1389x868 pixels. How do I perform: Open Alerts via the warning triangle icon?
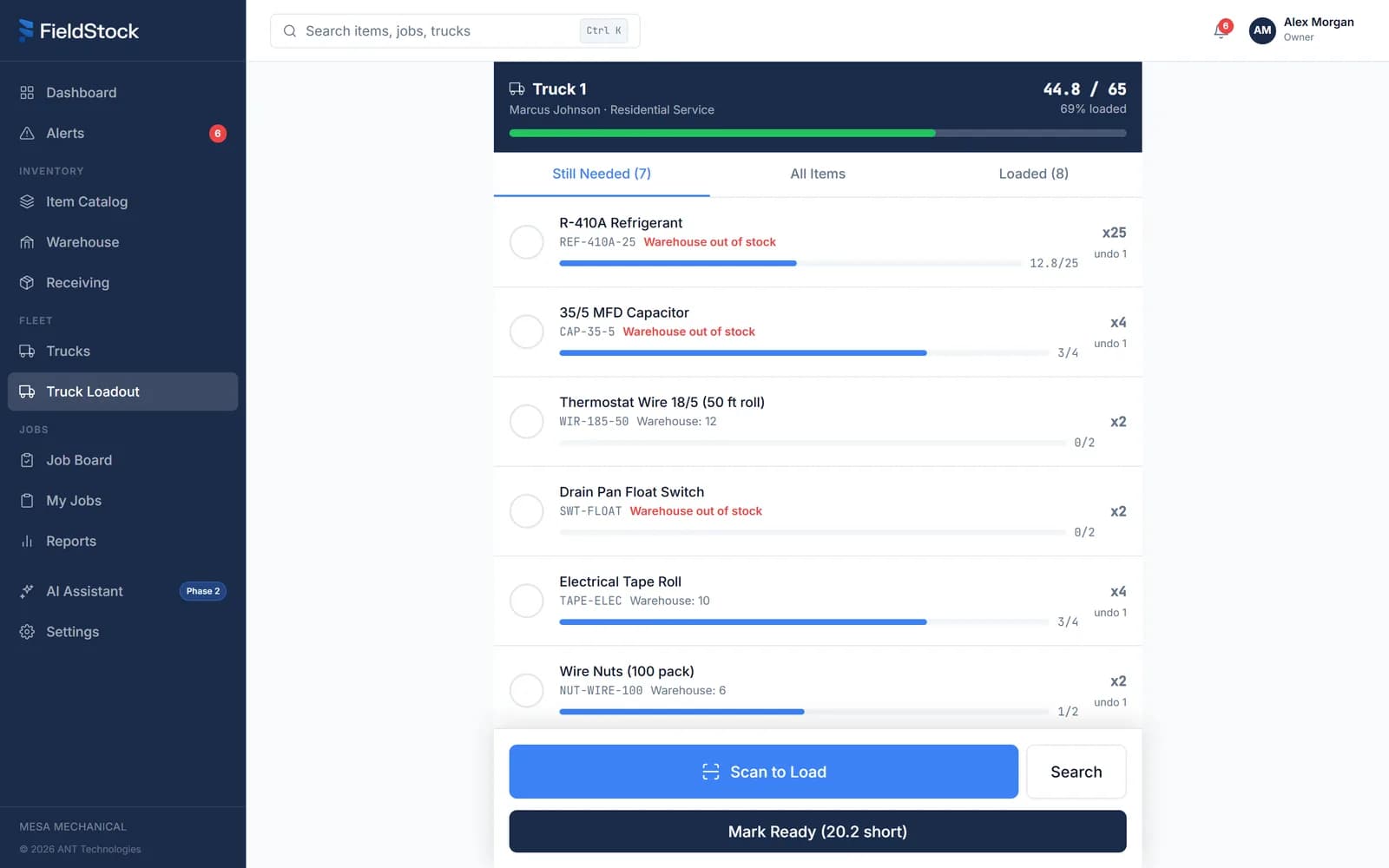(27, 133)
